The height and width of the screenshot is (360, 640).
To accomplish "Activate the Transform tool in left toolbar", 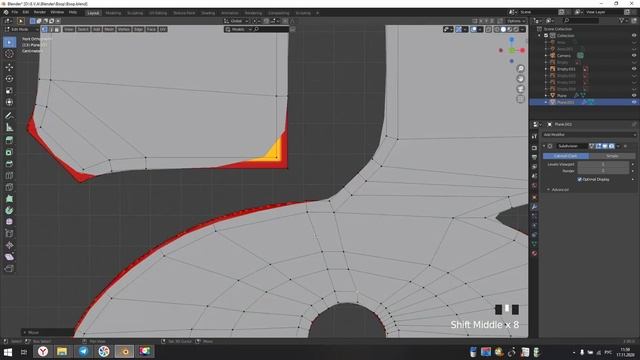I will [9, 102].
